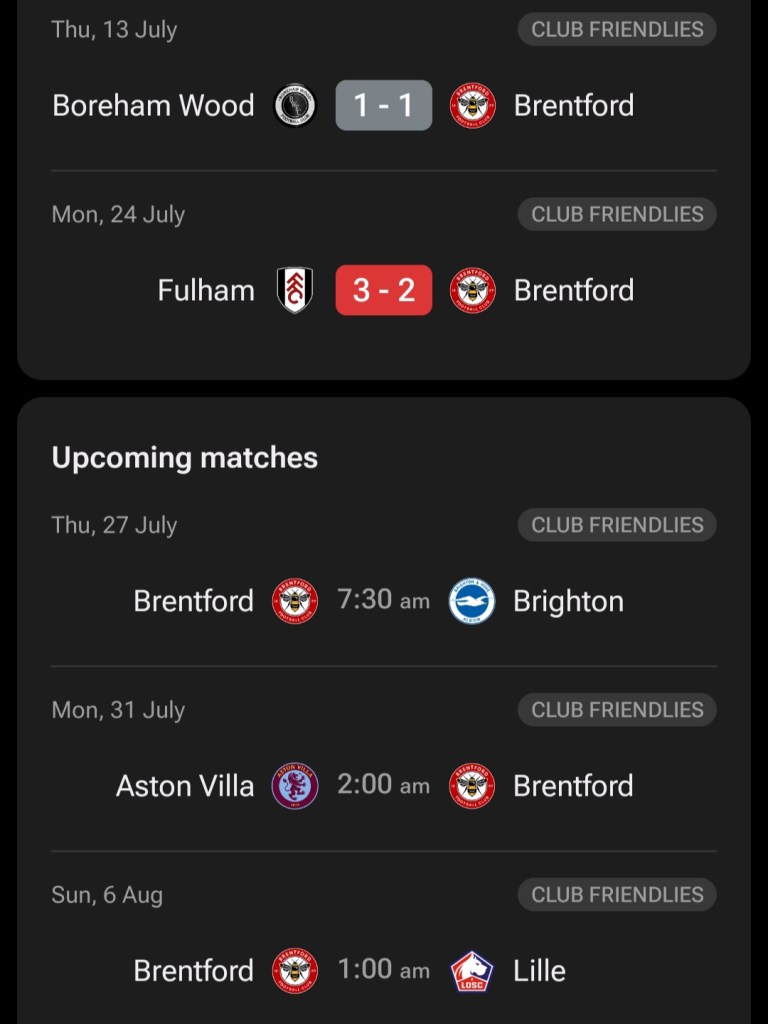Image resolution: width=768 pixels, height=1024 pixels.
Task: Select the Club Friendlies tag for 31 July
Action: click(x=617, y=710)
